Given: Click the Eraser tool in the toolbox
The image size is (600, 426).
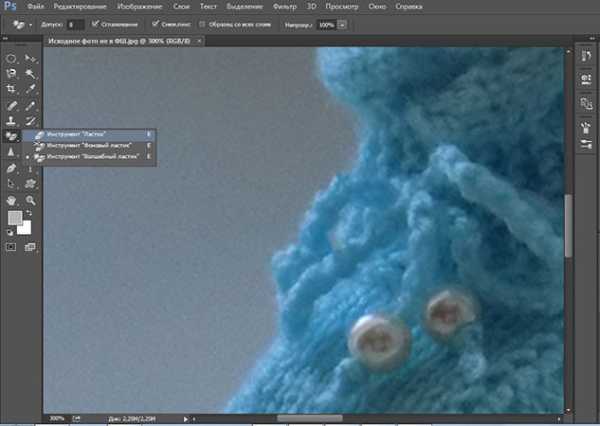Looking at the screenshot, I should pos(11,136).
